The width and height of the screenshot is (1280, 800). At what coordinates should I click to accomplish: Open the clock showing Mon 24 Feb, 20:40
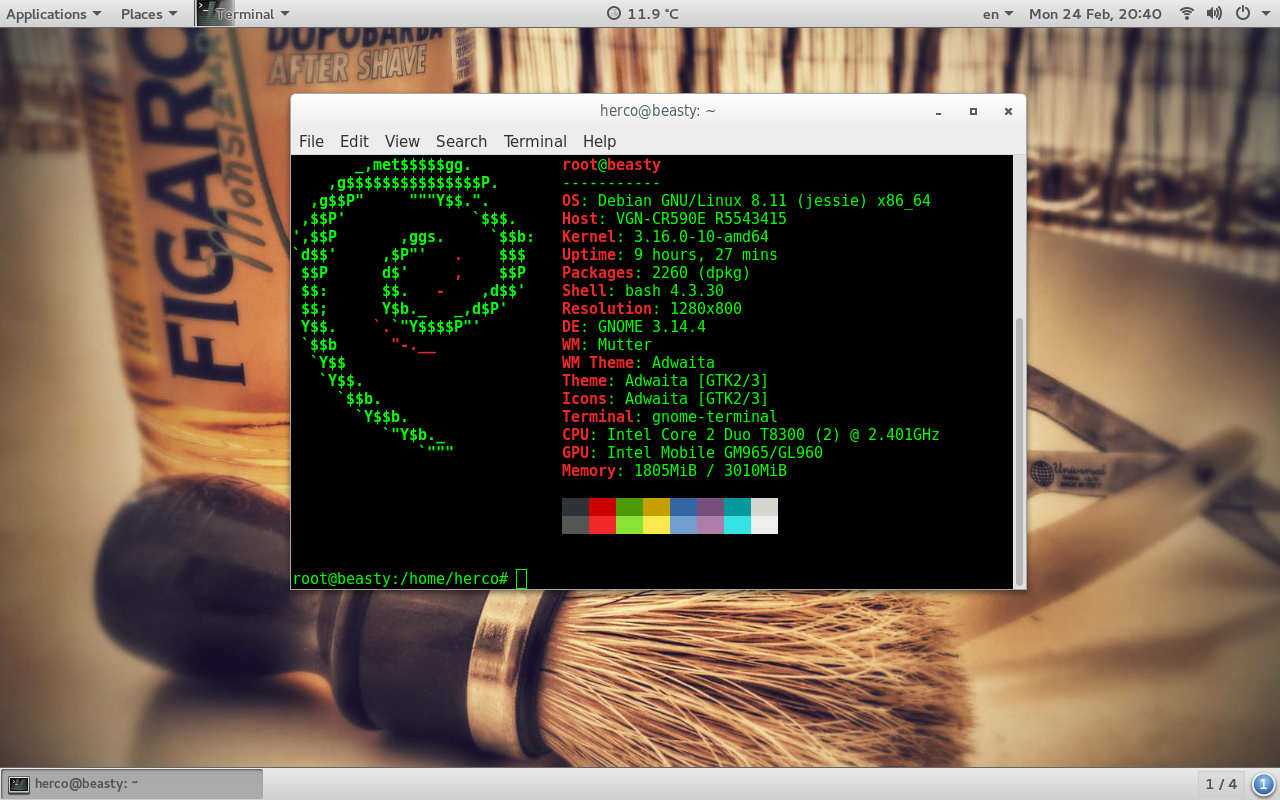pyautogui.click(x=1095, y=14)
